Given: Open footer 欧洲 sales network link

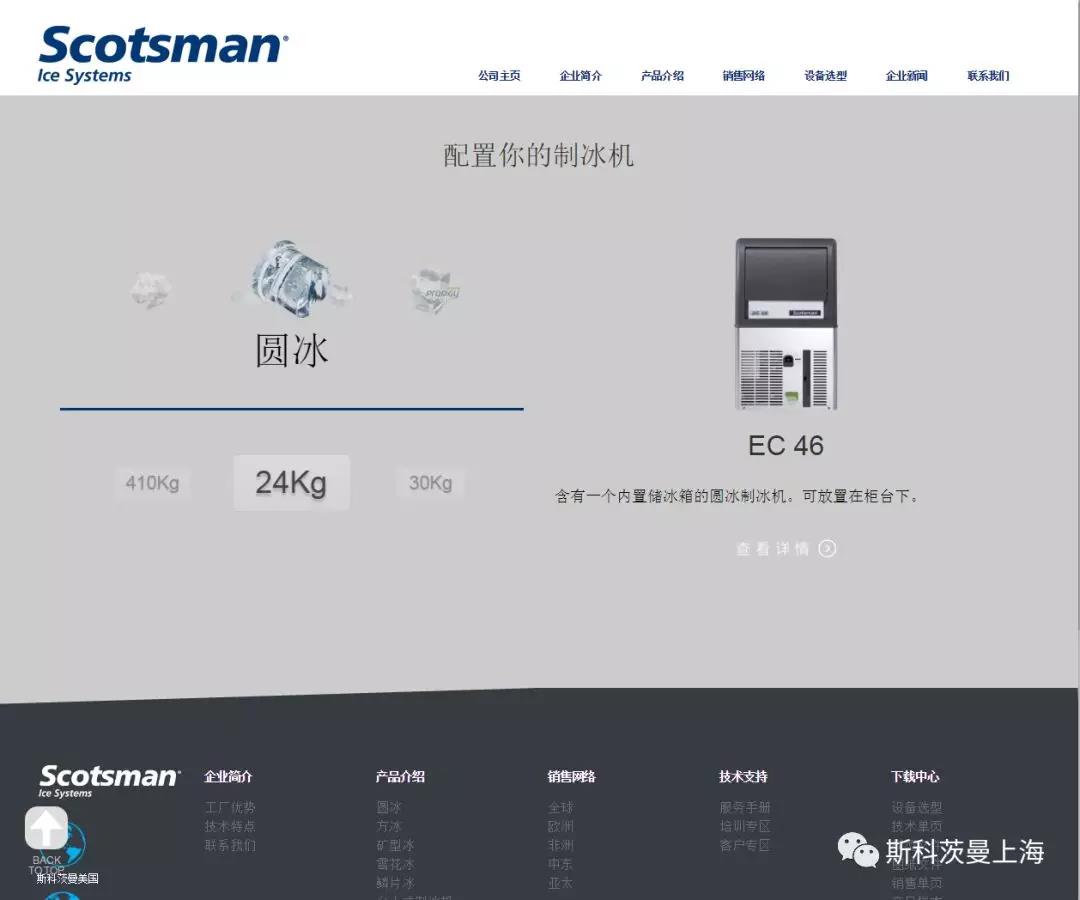Looking at the screenshot, I should [x=561, y=826].
